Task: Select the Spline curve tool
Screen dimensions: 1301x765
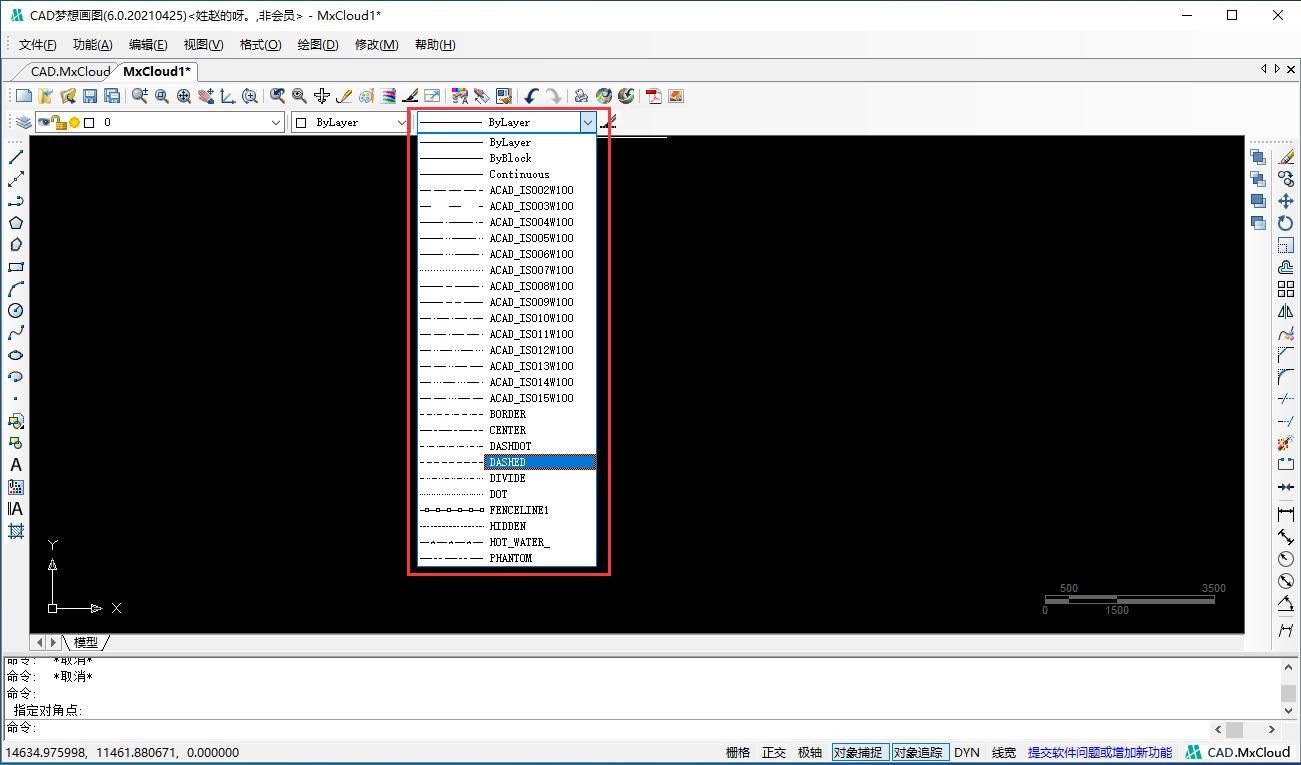Action: 16,333
